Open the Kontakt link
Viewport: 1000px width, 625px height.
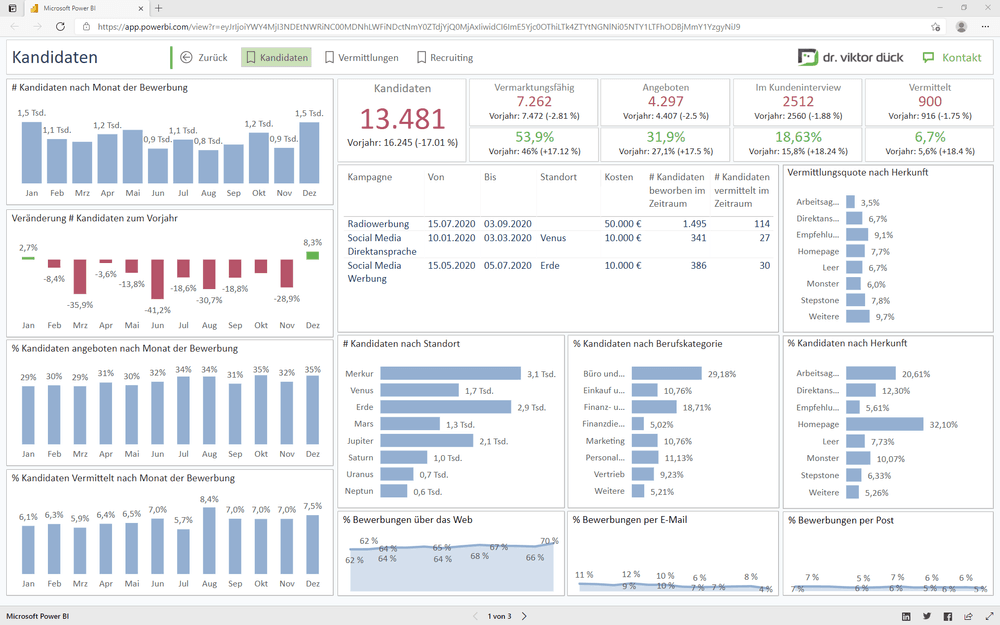point(951,58)
